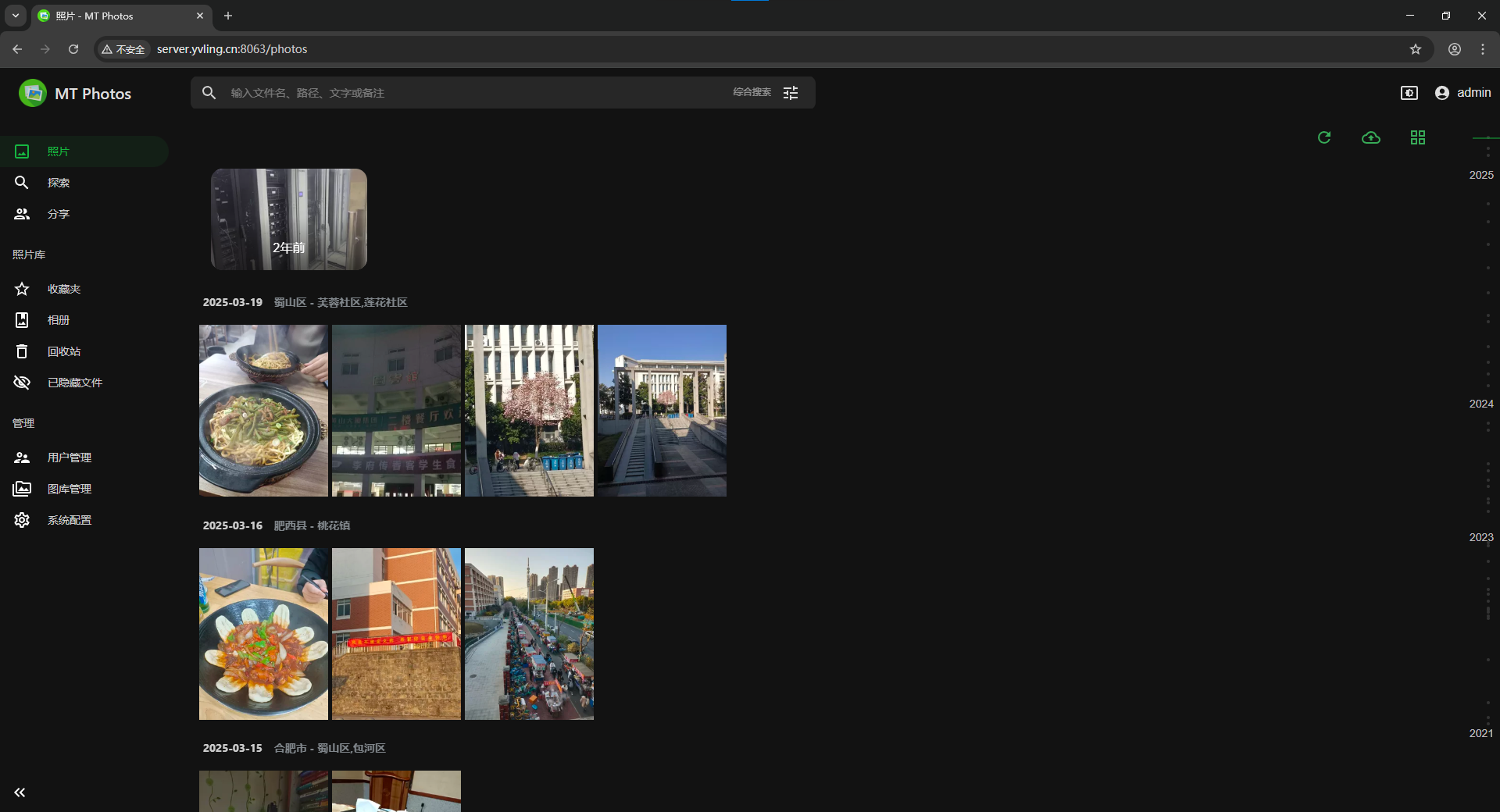Screen dimensions: 1500x812
Task: Toggle the dark/light theme icon
Action: [1409, 93]
